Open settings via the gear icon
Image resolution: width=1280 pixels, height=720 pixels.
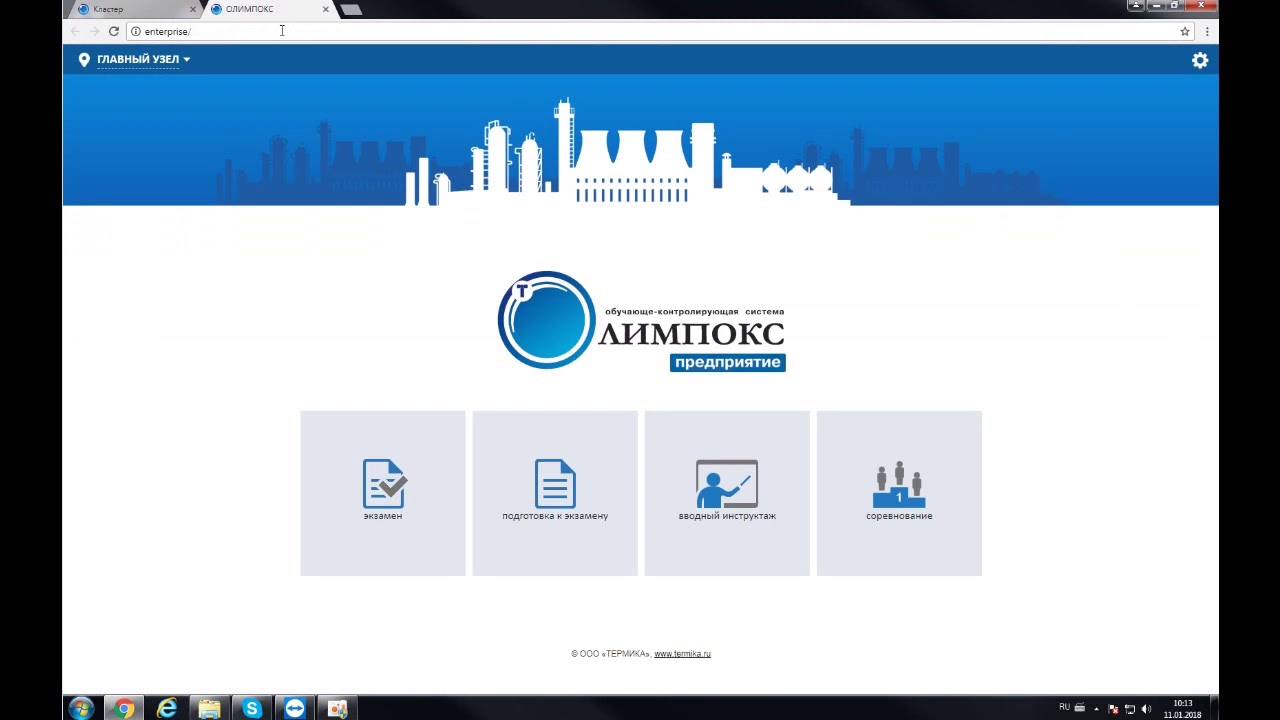tap(1200, 60)
